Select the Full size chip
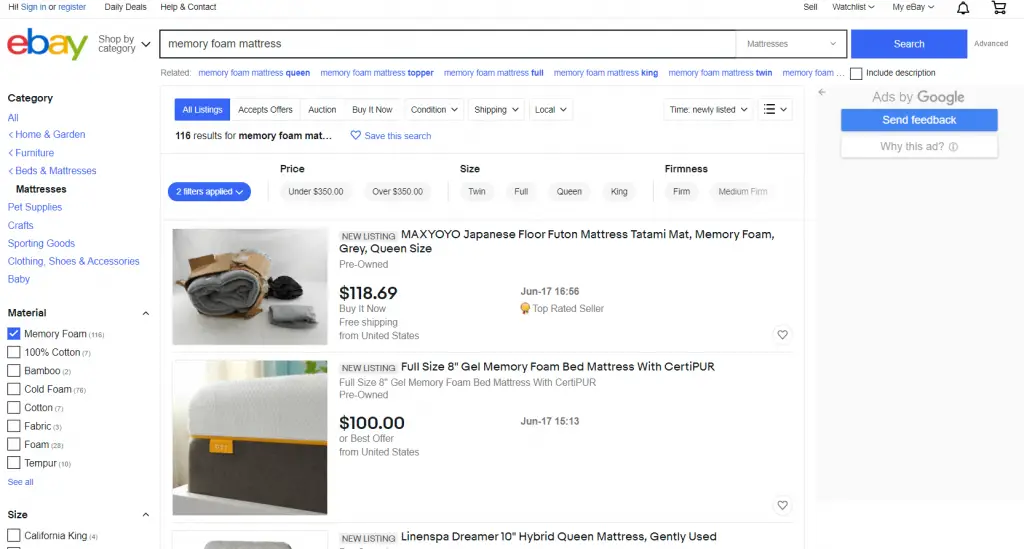This screenshot has width=1024, height=549. point(521,191)
